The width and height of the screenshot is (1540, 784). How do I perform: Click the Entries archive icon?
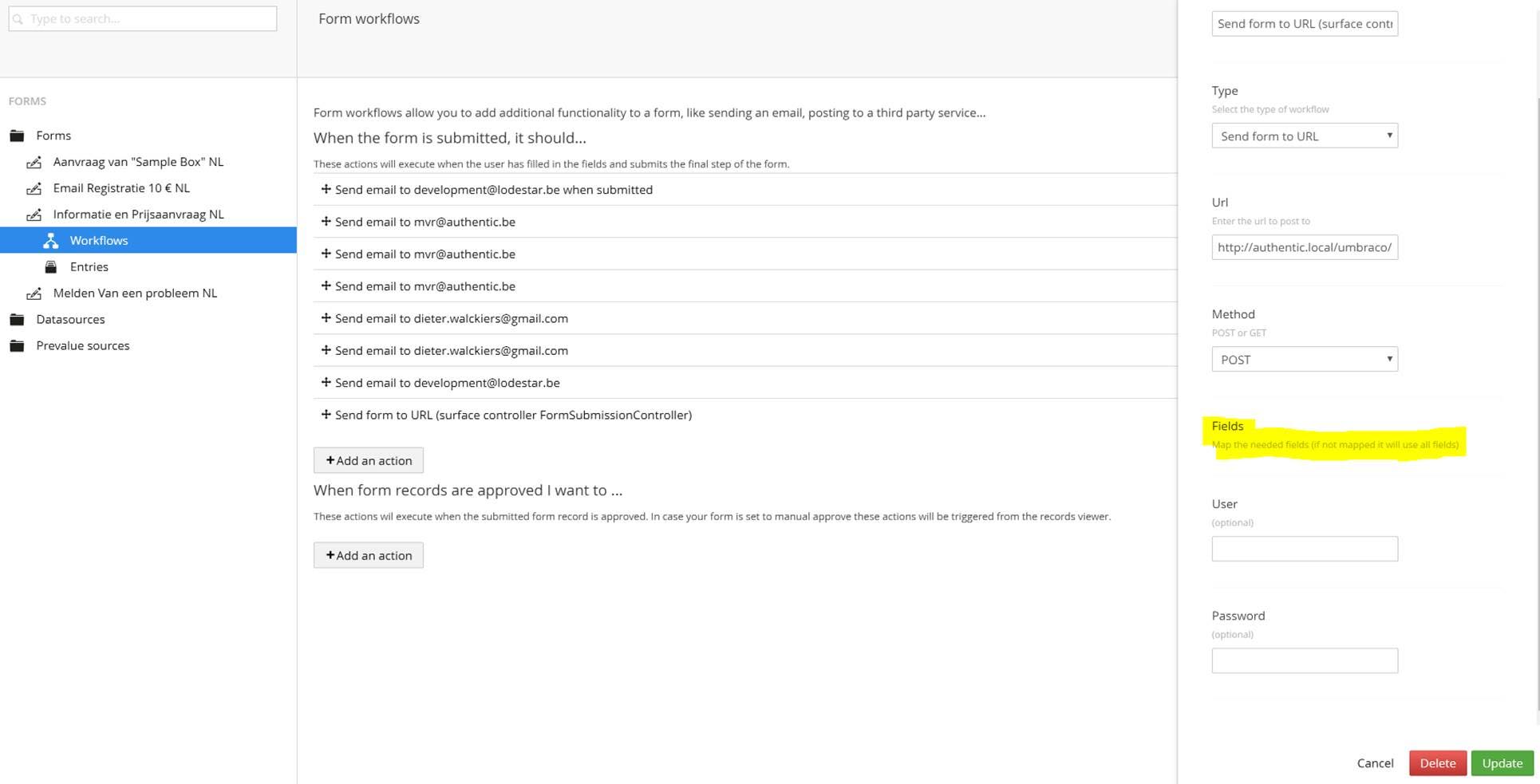pyautogui.click(x=51, y=267)
